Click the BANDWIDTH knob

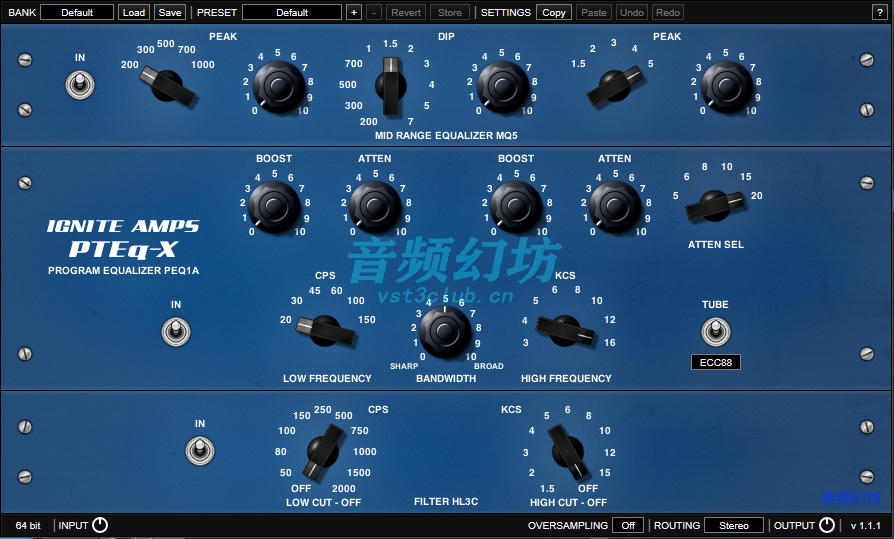click(x=445, y=331)
